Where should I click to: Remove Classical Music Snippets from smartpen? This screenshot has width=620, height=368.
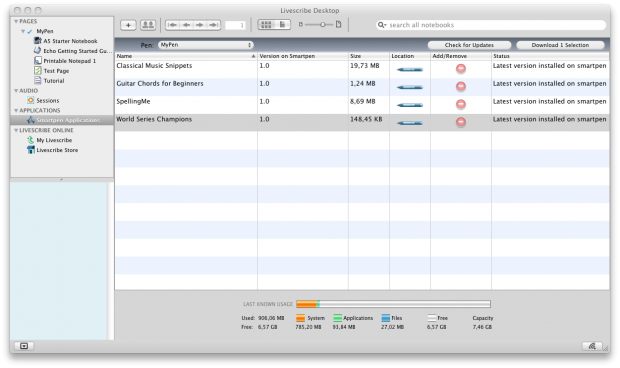461,69
